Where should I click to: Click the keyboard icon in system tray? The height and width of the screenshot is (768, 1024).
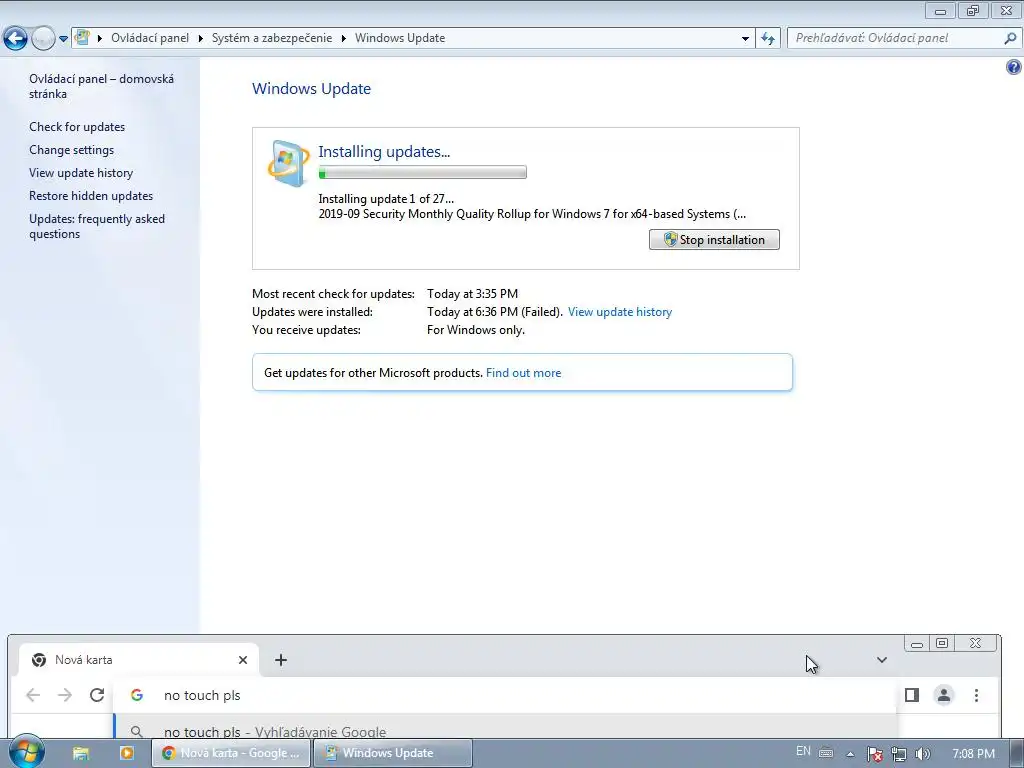826,752
